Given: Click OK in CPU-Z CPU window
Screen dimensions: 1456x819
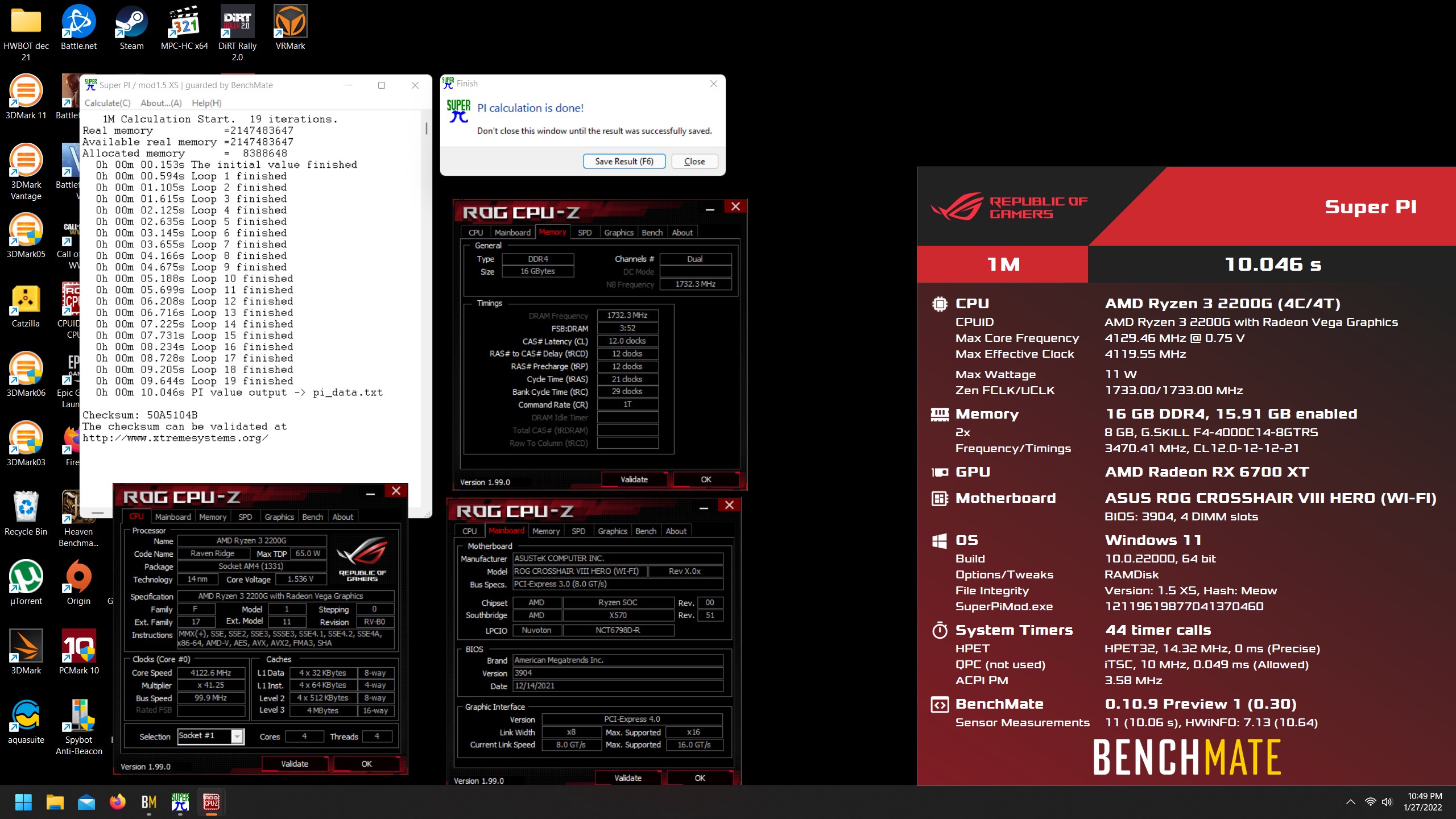Looking at the screenshot, I should (x=366, y=764).
